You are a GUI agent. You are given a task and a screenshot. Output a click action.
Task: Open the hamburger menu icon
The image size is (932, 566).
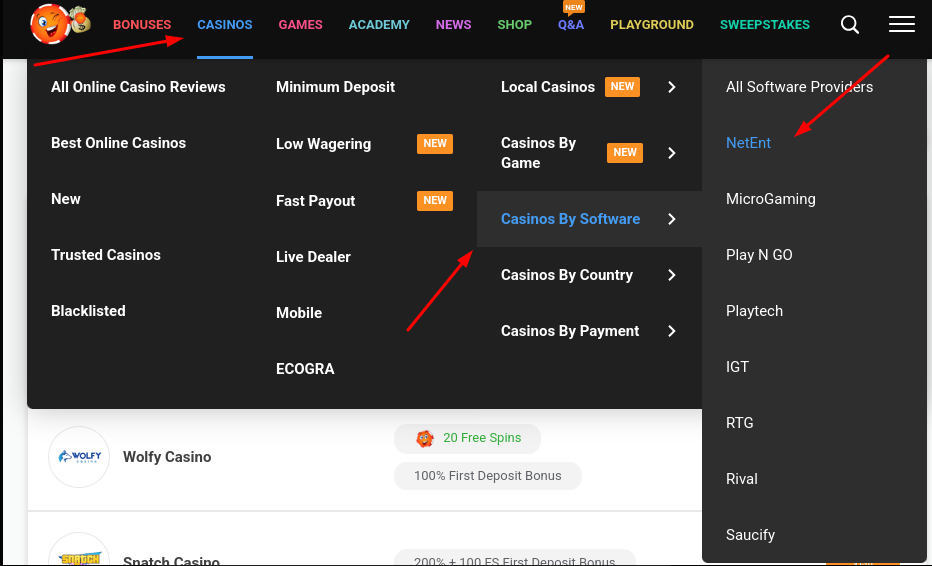click(902, 25)
